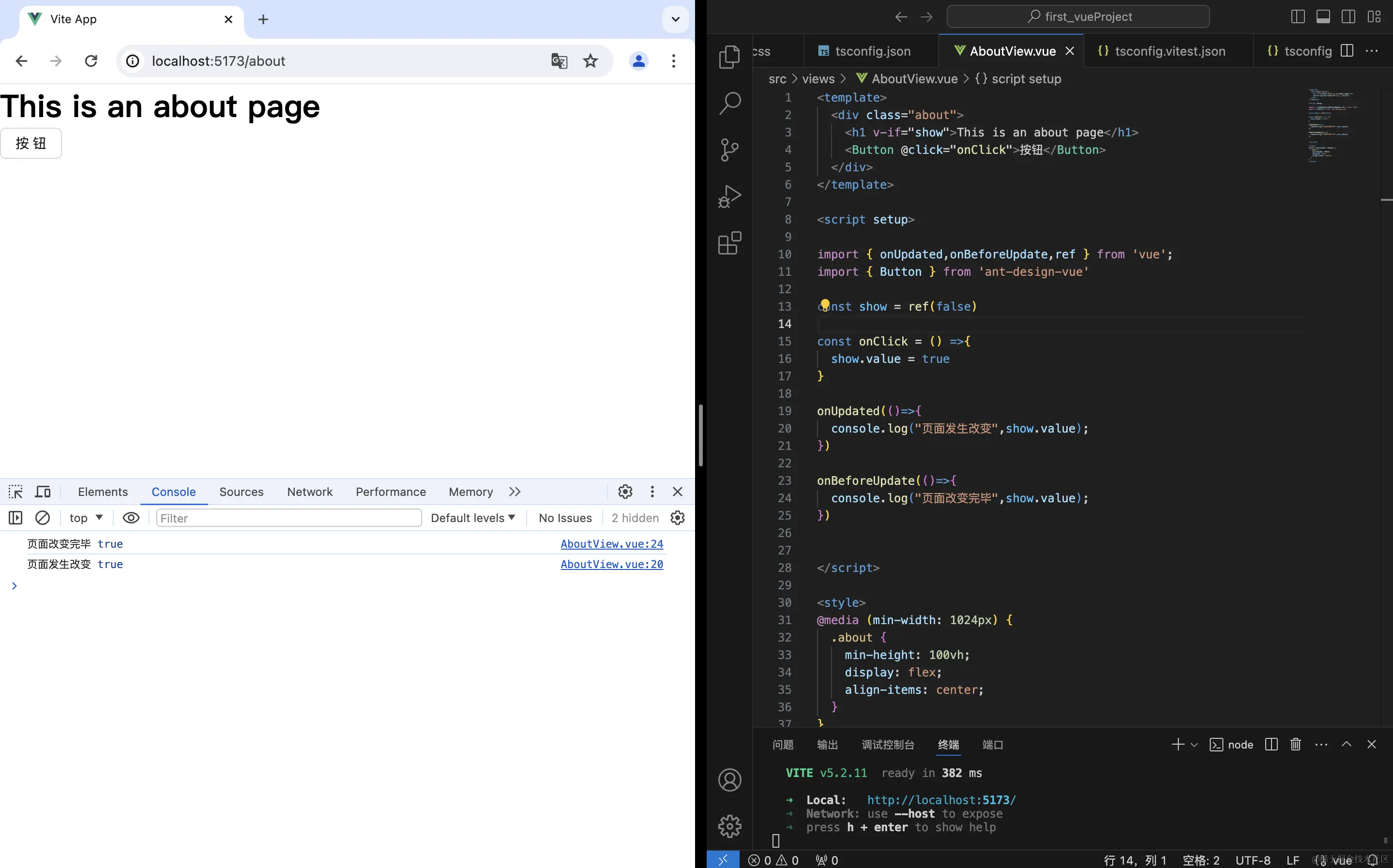Expand more DevTools tabs chevron

[515, 492]
